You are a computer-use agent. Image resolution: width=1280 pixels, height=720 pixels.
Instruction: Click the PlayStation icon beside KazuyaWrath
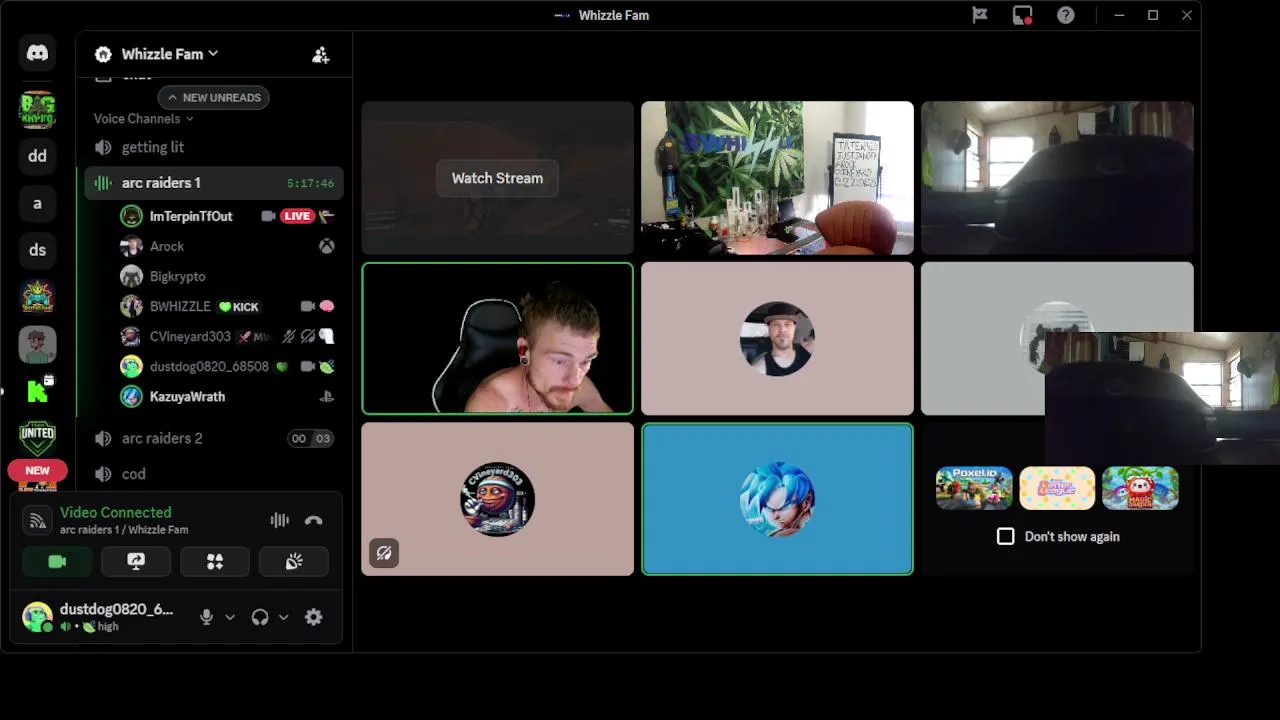click(326, 396)
